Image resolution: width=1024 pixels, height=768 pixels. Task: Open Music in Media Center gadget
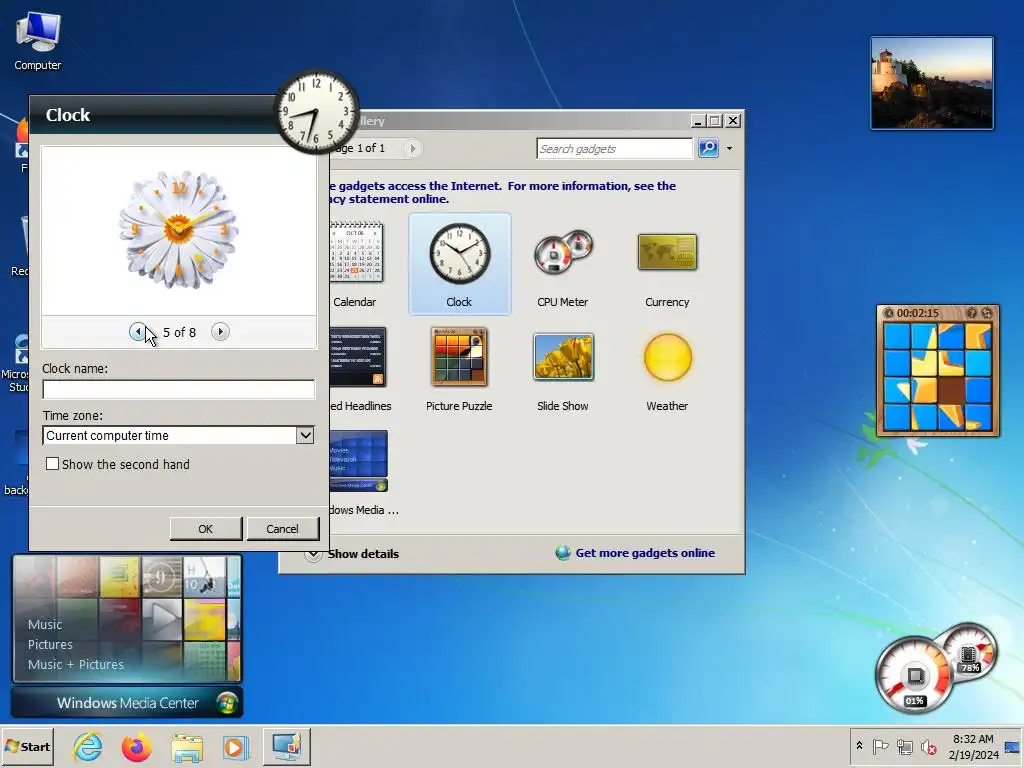(x=45, y=624)
